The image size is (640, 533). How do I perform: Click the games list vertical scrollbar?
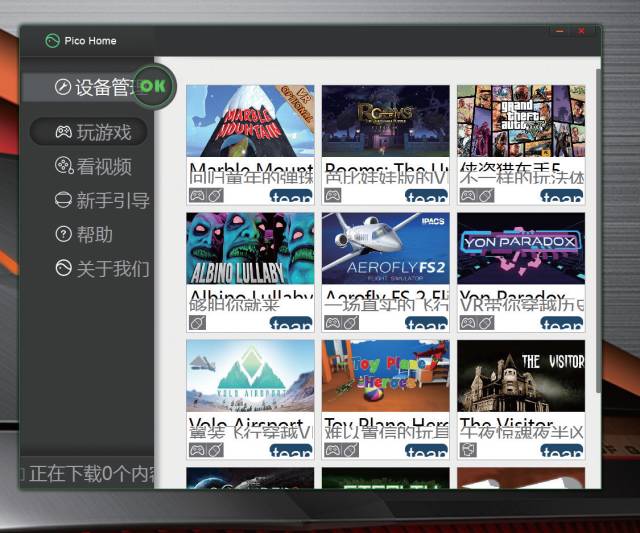tap(598, 231)
